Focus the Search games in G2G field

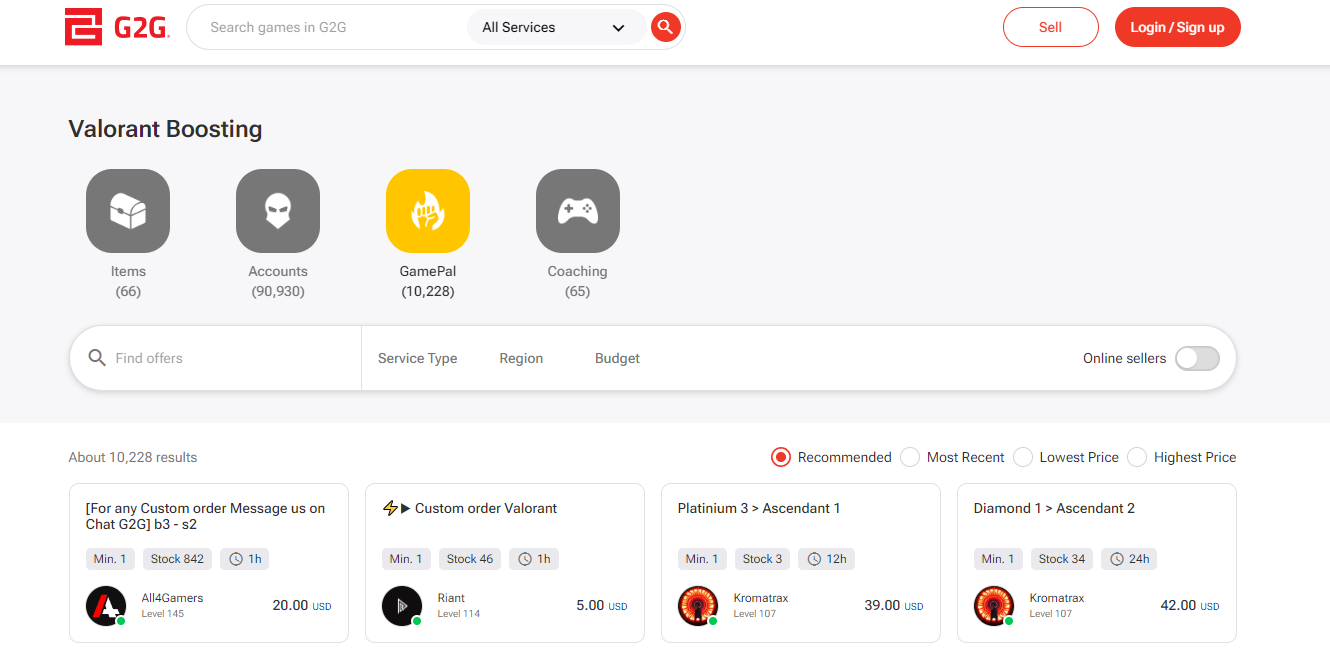(x=330, y=27)
